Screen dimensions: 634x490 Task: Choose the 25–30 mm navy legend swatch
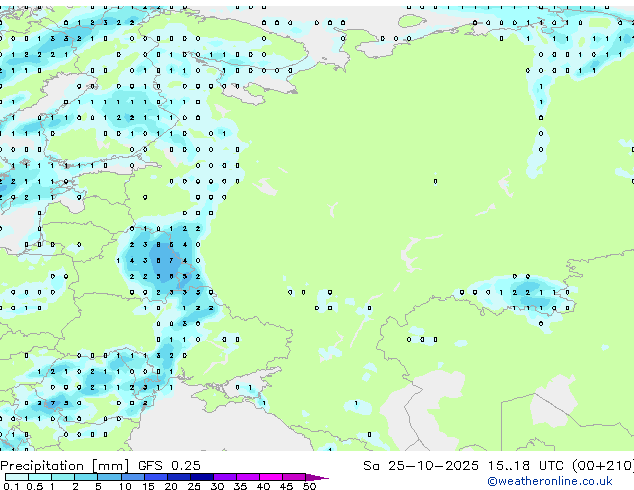tap(201, 477)
